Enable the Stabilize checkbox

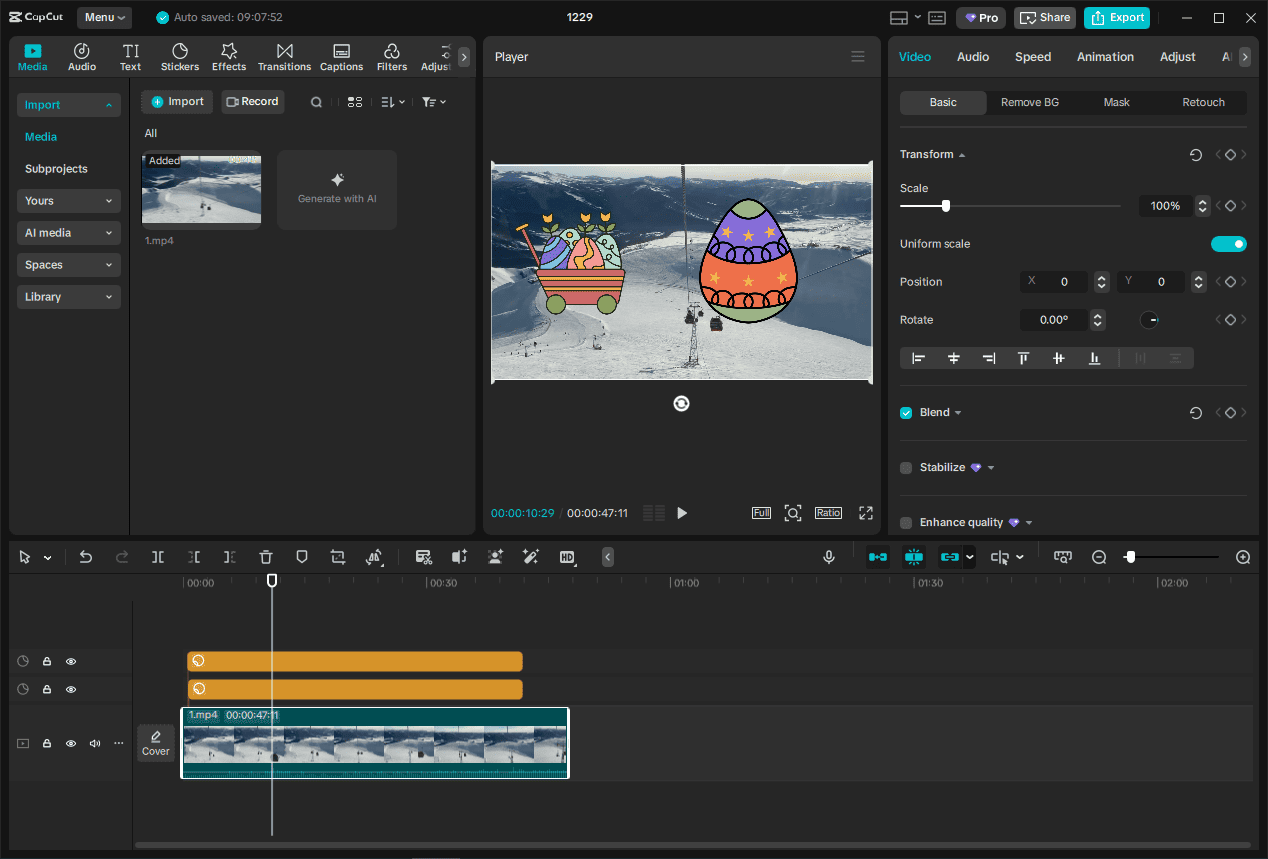905,467
